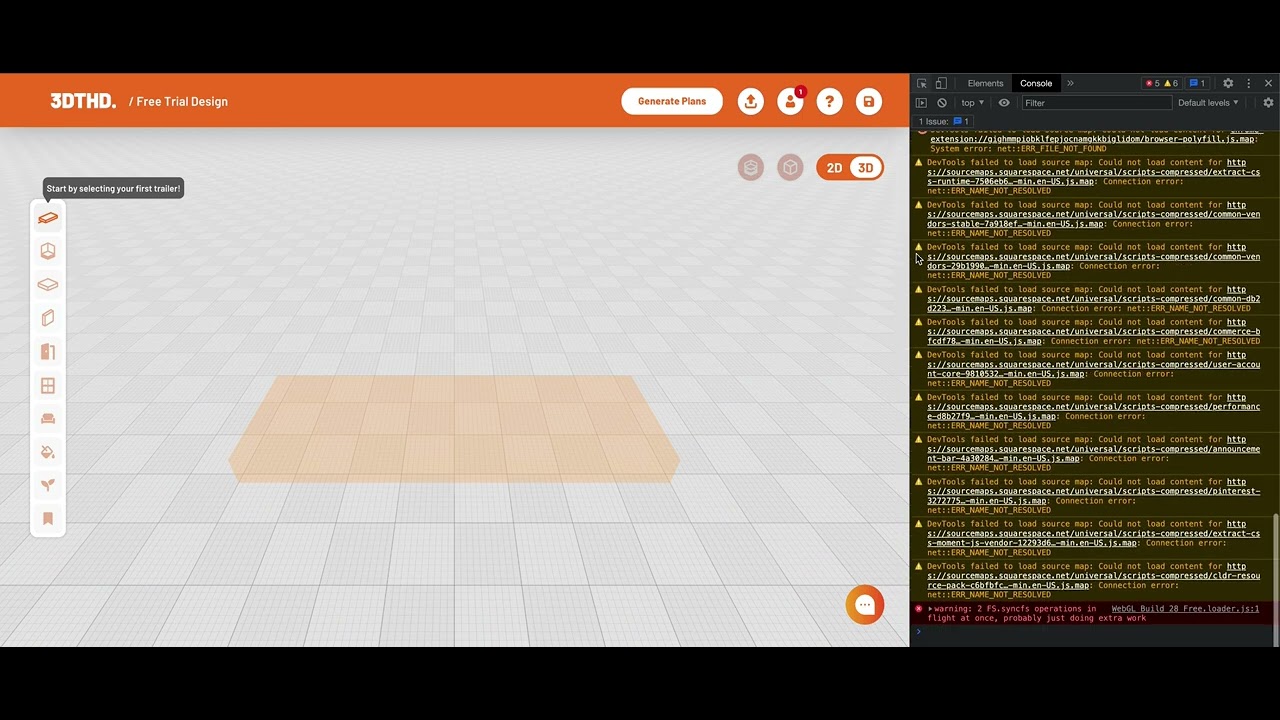Viewport: 1280px width, 720px height.
Task: Click the upload share icon in header
Action: tap(751, 101)
